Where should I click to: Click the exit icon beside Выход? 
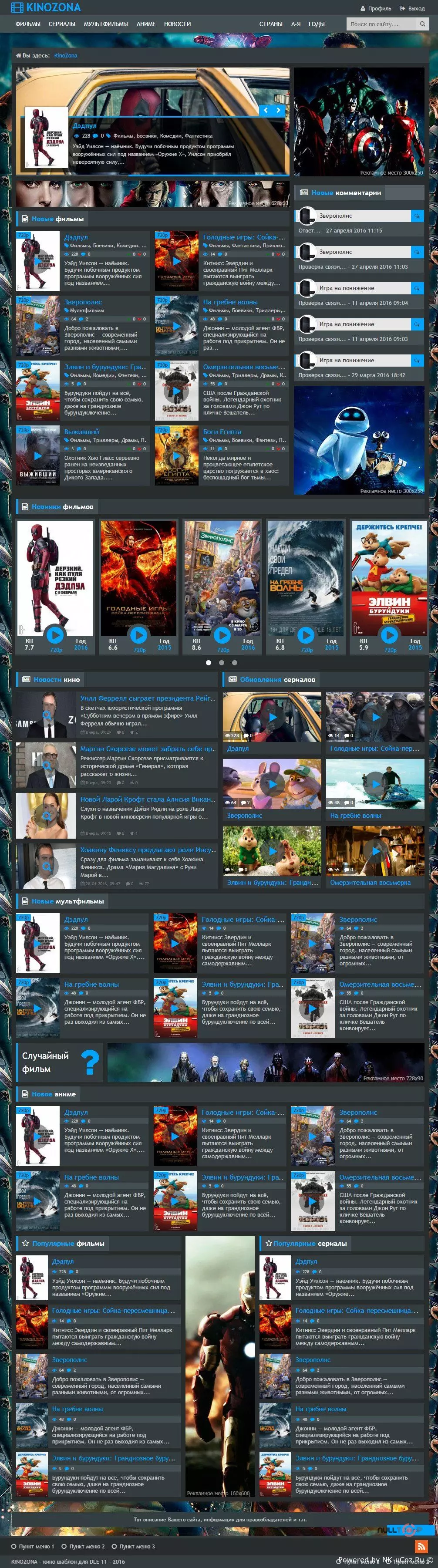tap(403, 9)
